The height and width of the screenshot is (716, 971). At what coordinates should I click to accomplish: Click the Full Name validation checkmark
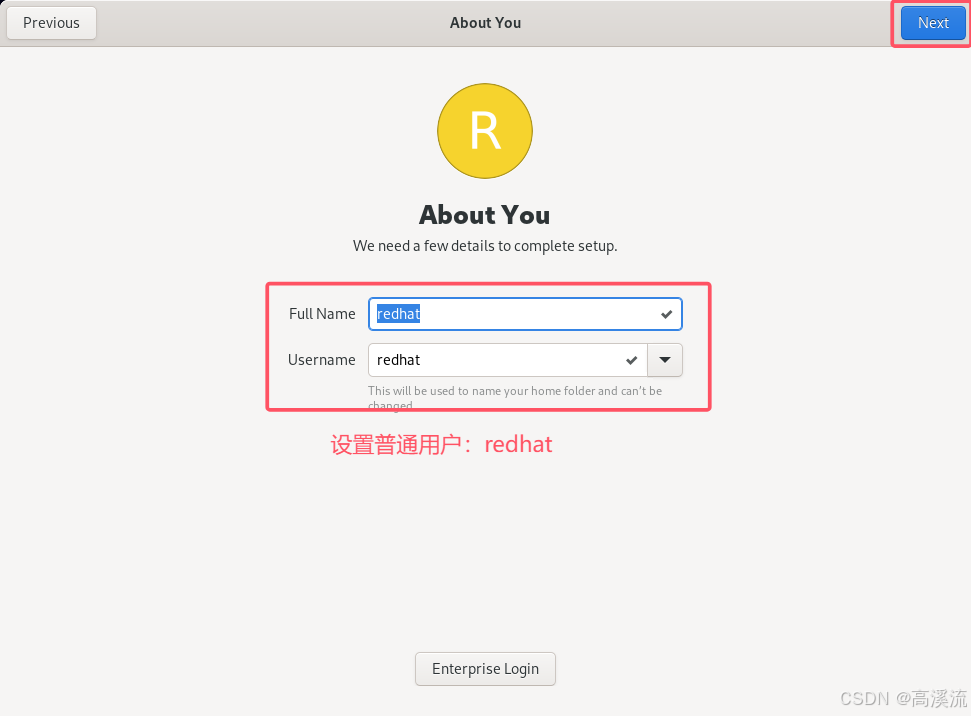click(x=666, y=314)
